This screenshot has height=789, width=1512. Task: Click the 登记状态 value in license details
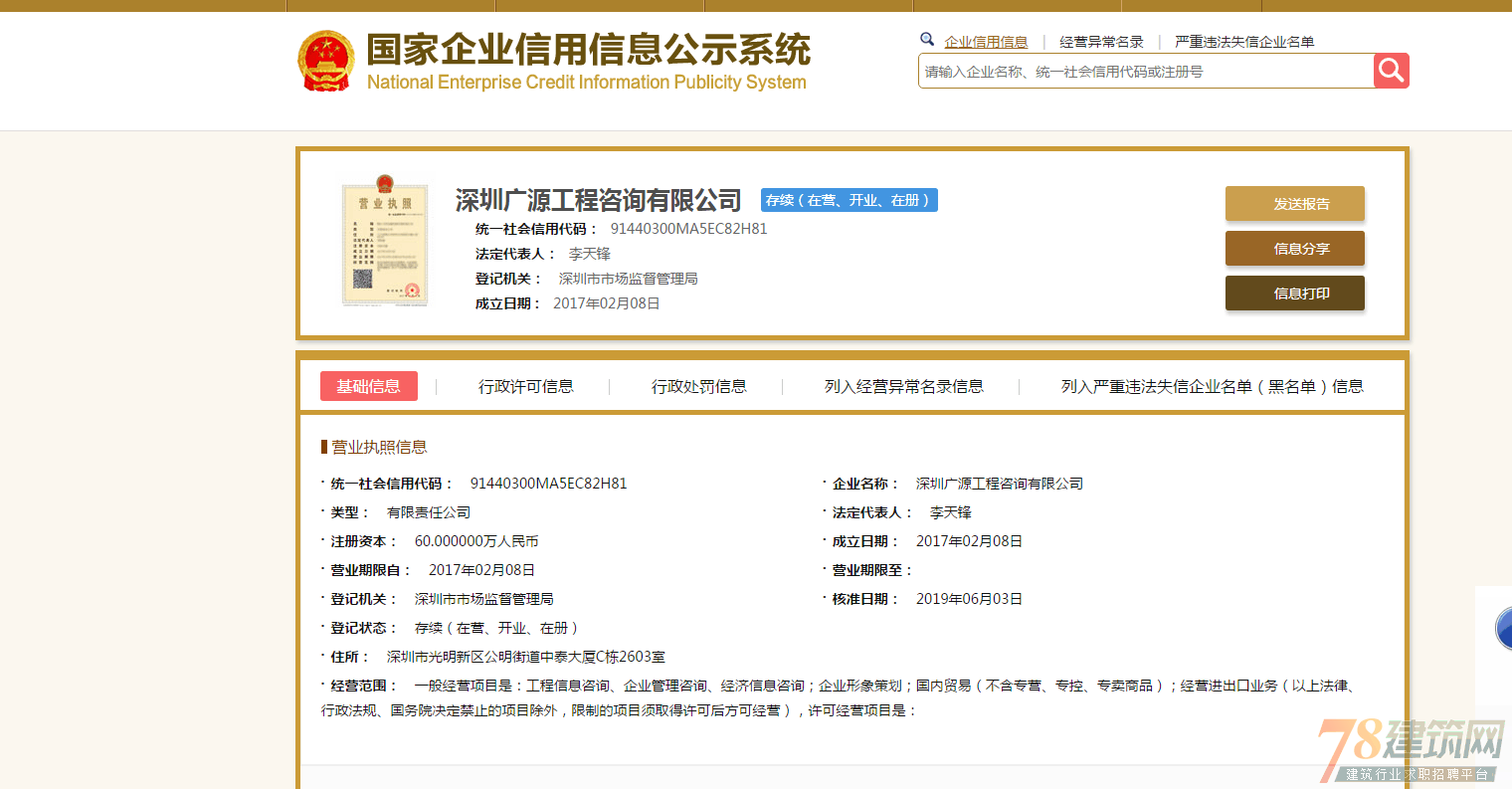click(x=496, y=628)
